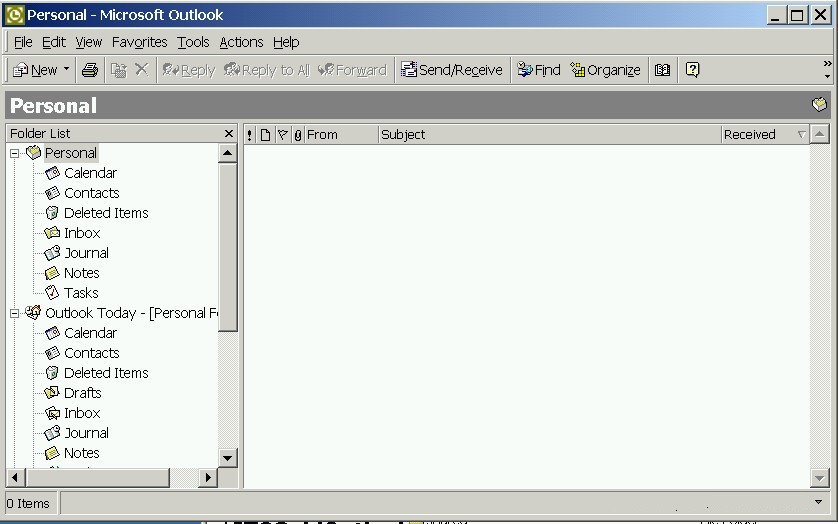Open Journal under Personal folder

(x=86, y=253)
